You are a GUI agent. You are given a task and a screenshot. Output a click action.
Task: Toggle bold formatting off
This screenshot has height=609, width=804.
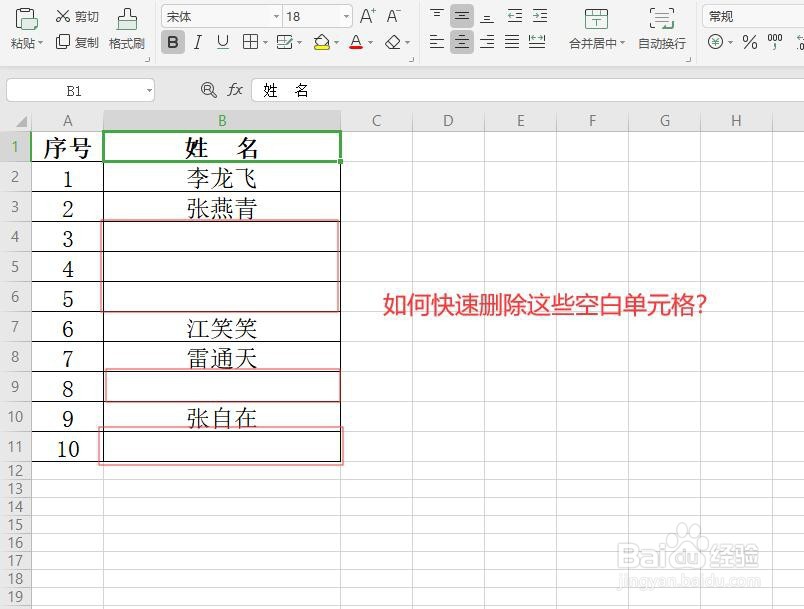coord(172,43)
